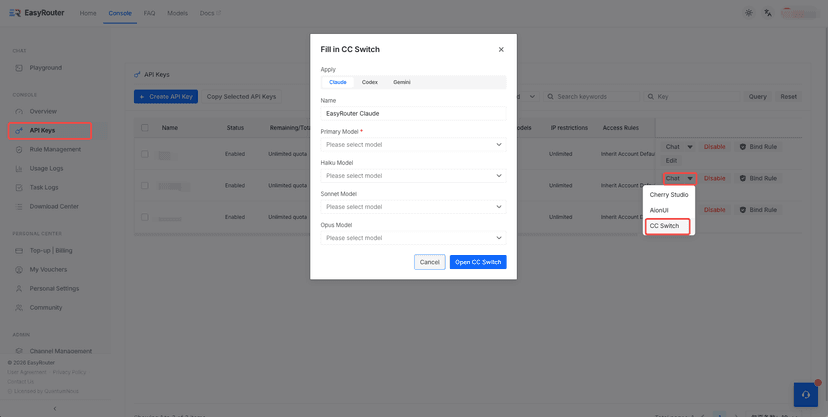This screenshot has width=828, height=417.
Task: Click the EasyRouter logo icon
Action: (15, 13)
